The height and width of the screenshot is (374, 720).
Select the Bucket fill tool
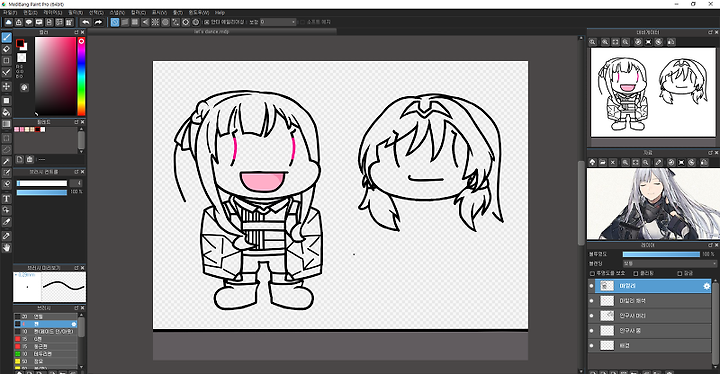tap(6, 112)
